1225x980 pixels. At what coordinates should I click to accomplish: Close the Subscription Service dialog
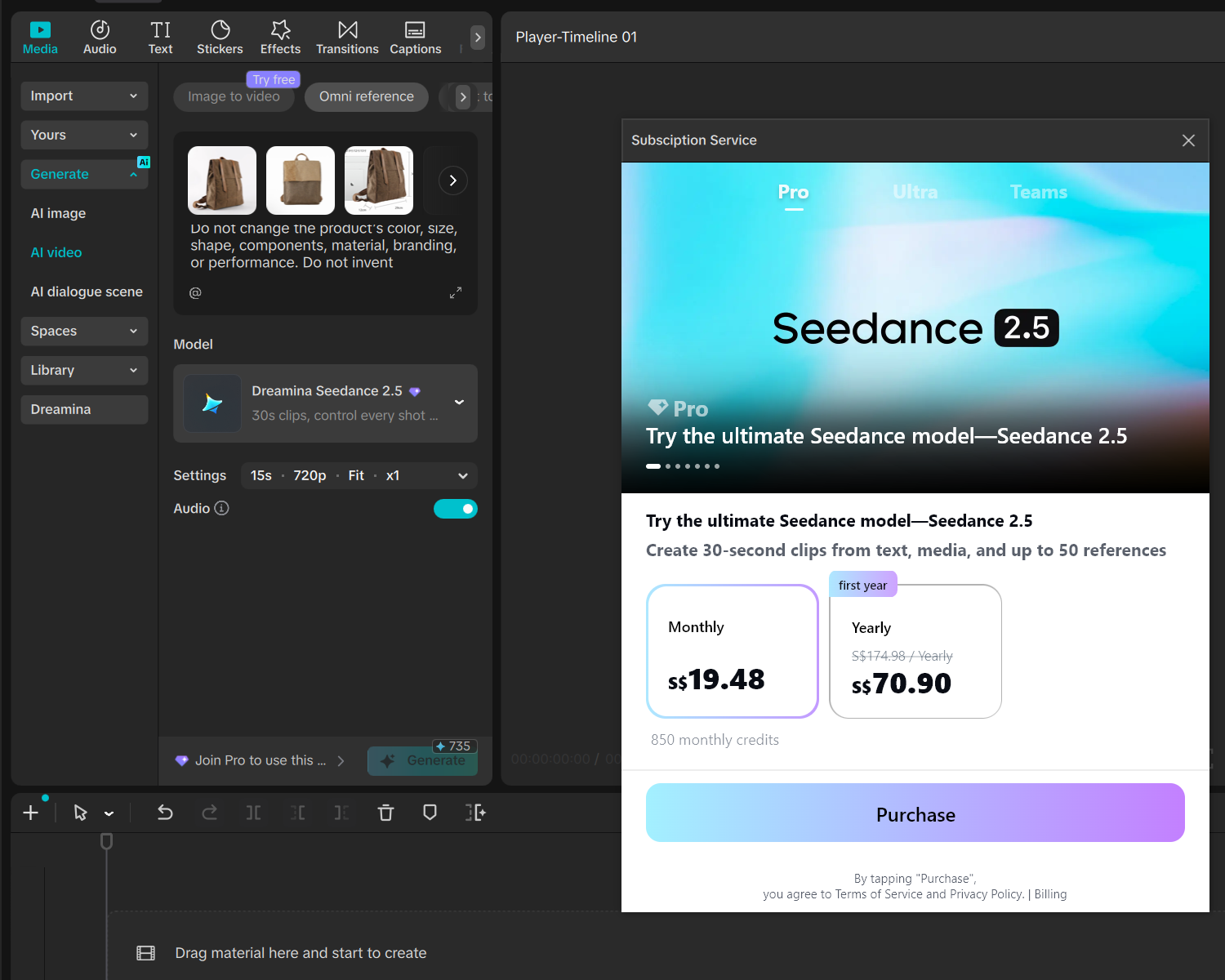click(x=1188, y=140)
